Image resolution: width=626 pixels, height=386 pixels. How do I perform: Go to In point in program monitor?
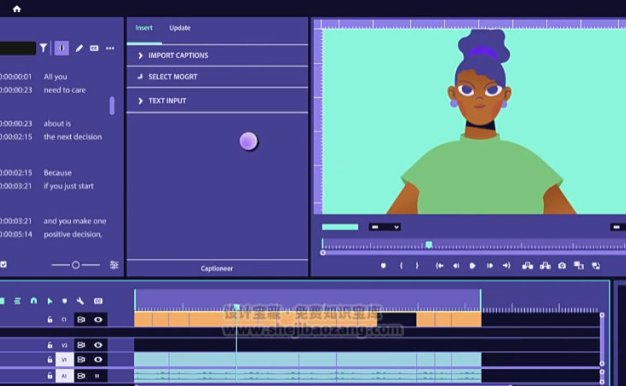point(440,265)
